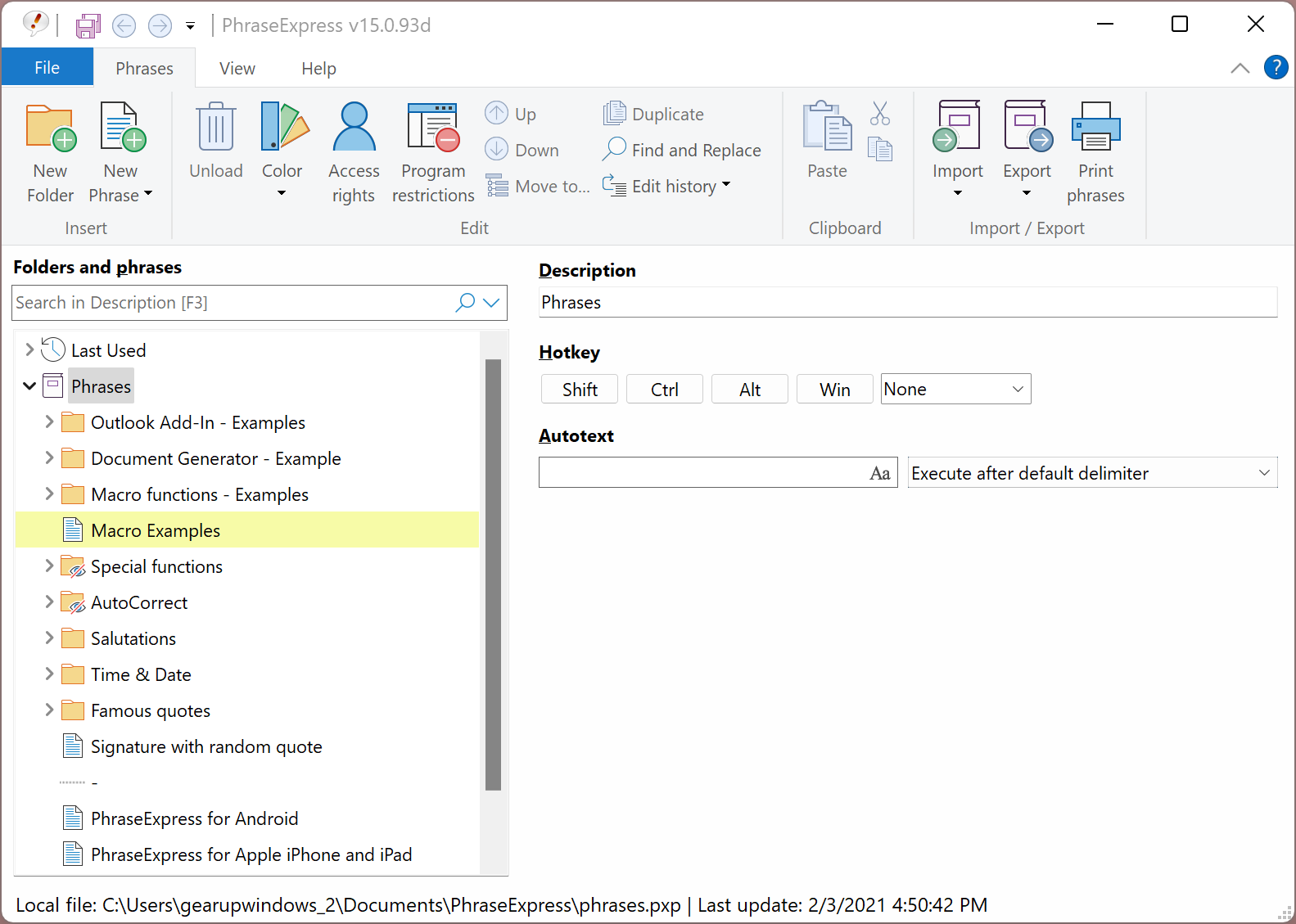The image size is (1296, 924).
Task: Collapse the ribbon with the chevron
Action: tap(1240, 68)
